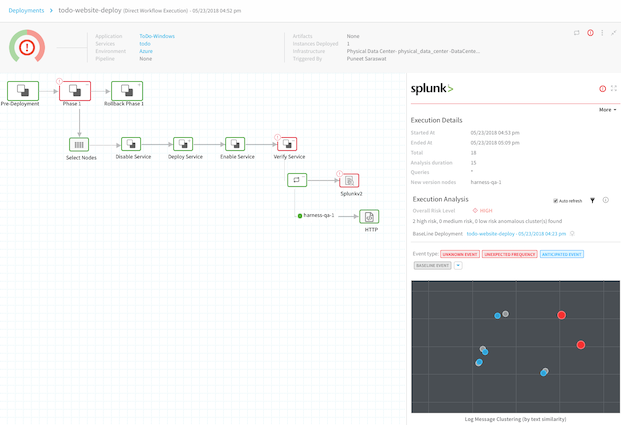This screenshot has height=425, width=621.
Task: Click the Select Nodes label
Action: click(81, 158)
